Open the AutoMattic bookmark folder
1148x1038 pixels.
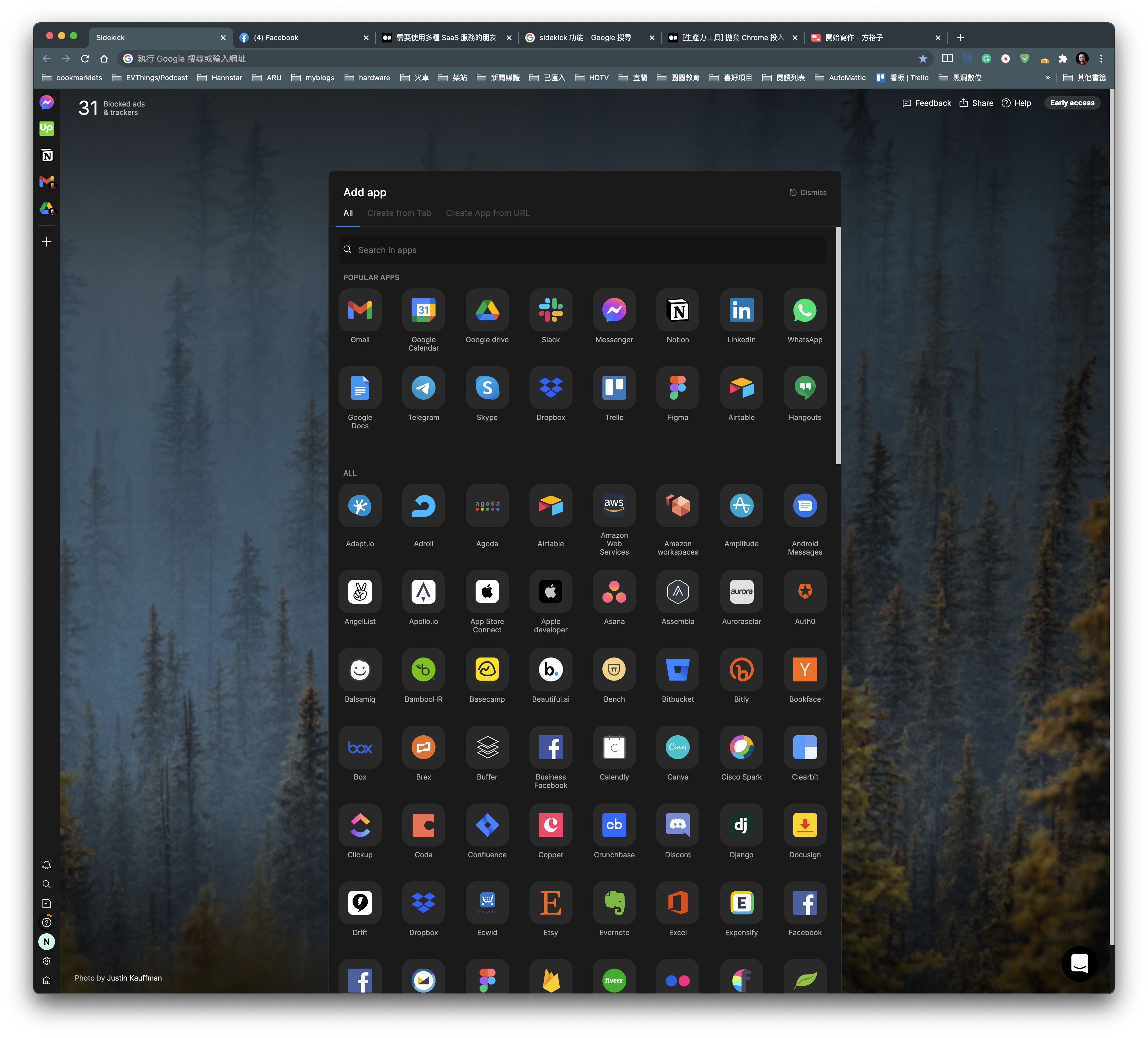pos(840,77)
